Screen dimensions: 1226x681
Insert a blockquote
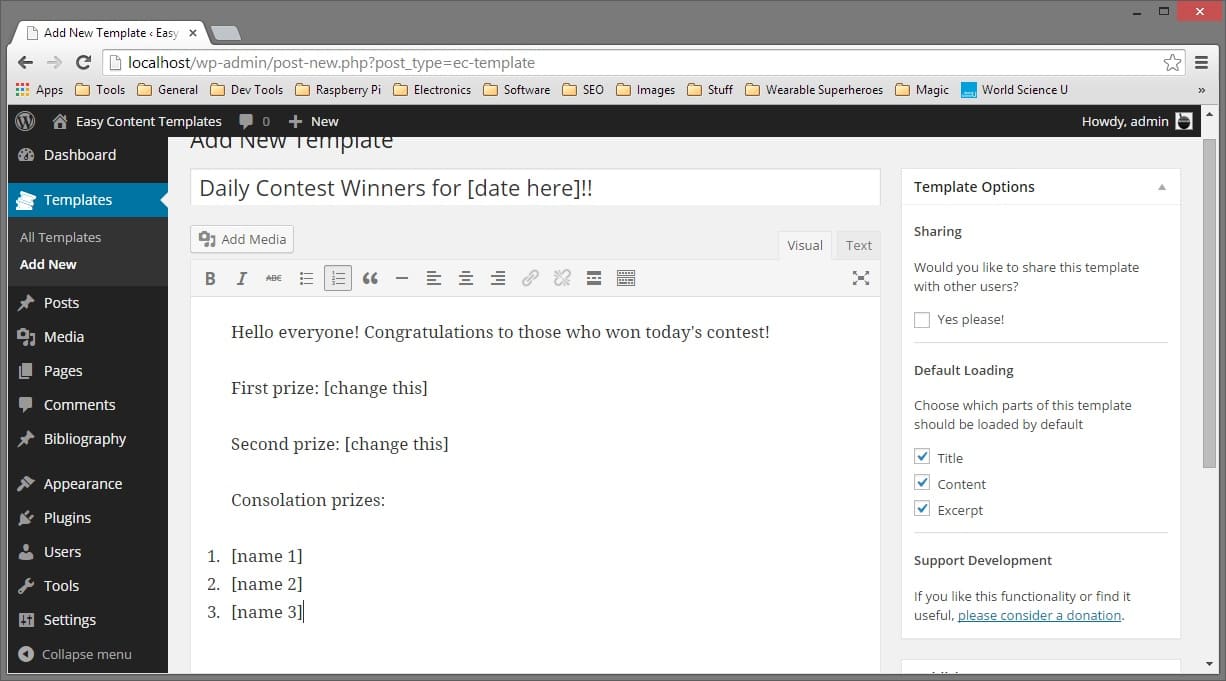(x=370, y=278)
